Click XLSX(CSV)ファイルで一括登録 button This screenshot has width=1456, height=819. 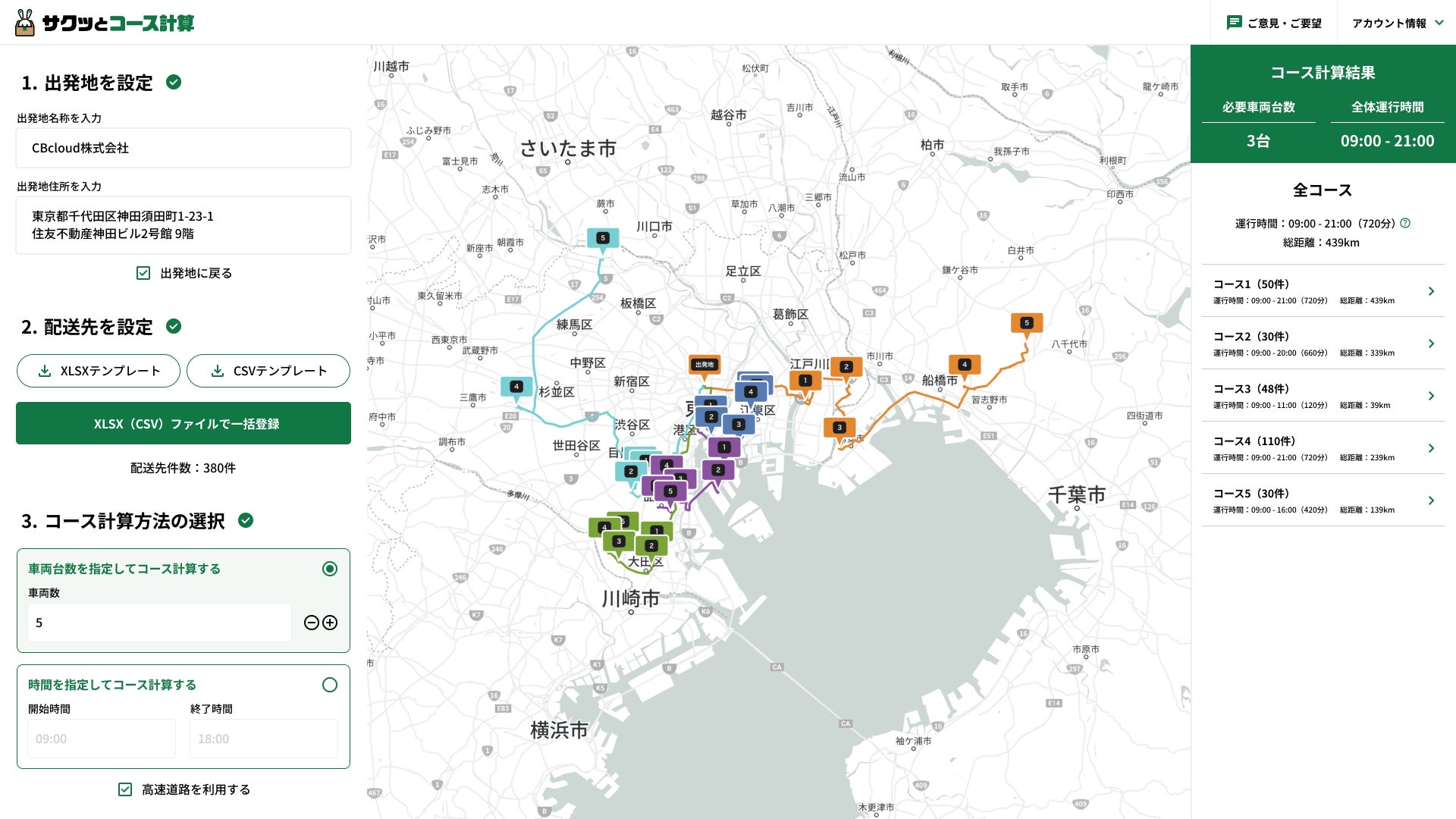[184, 423]
